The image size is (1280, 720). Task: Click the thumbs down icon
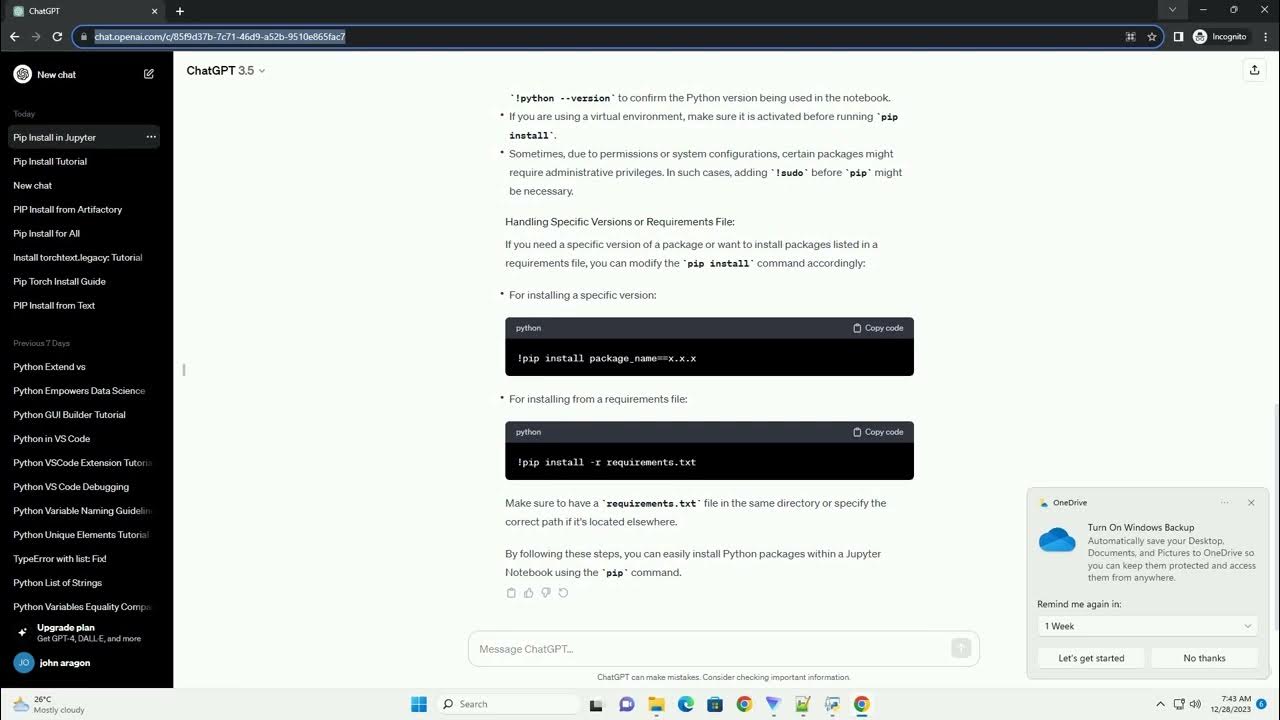(546, 593)
